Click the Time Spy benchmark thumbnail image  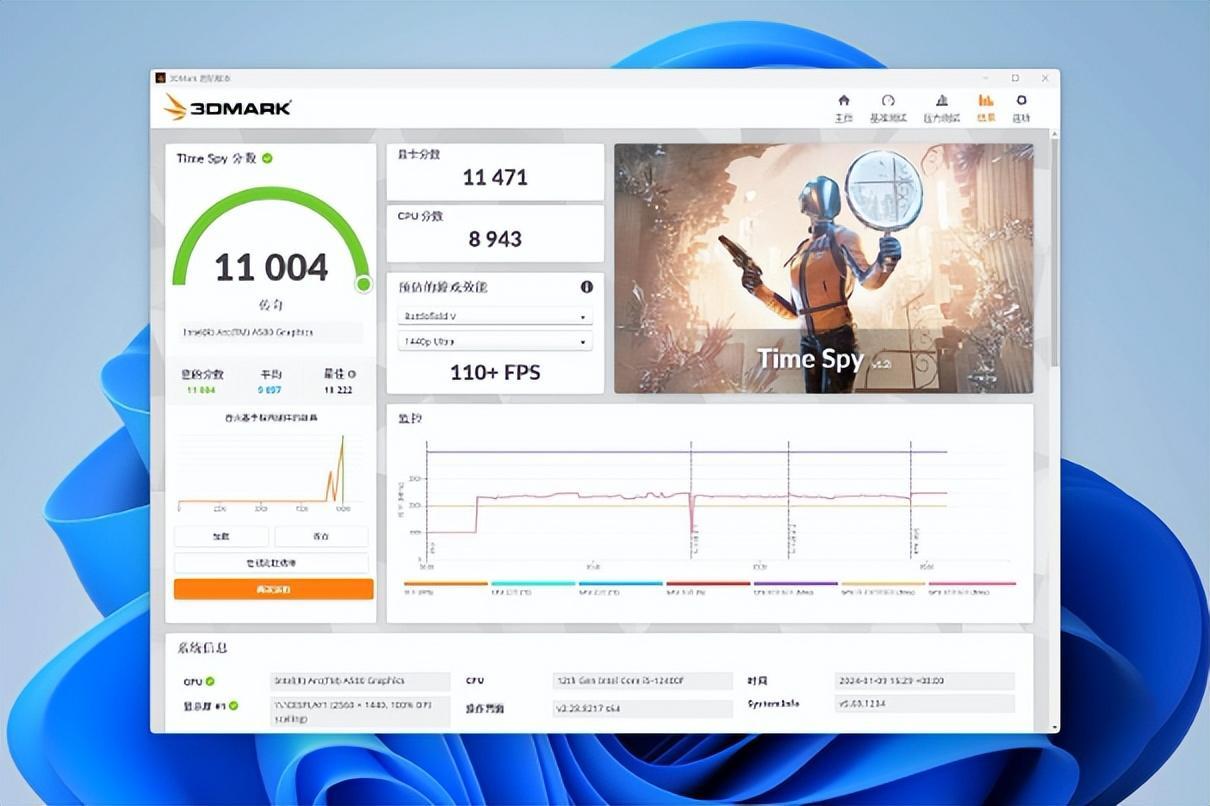pyautogui.click(x=823, y=268)
